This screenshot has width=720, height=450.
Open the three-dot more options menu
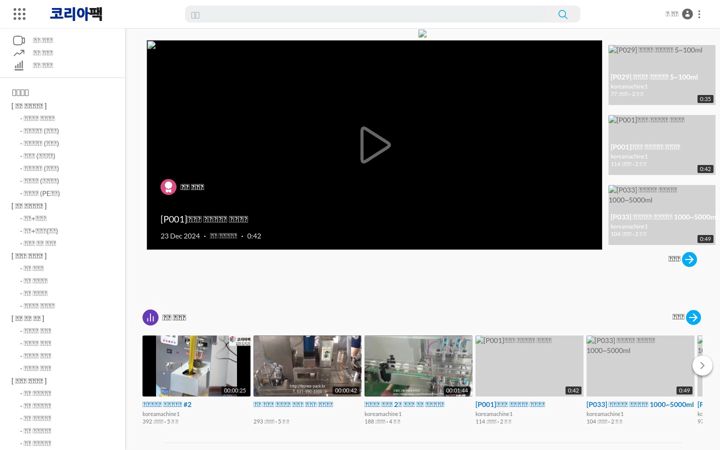[699, 14]
